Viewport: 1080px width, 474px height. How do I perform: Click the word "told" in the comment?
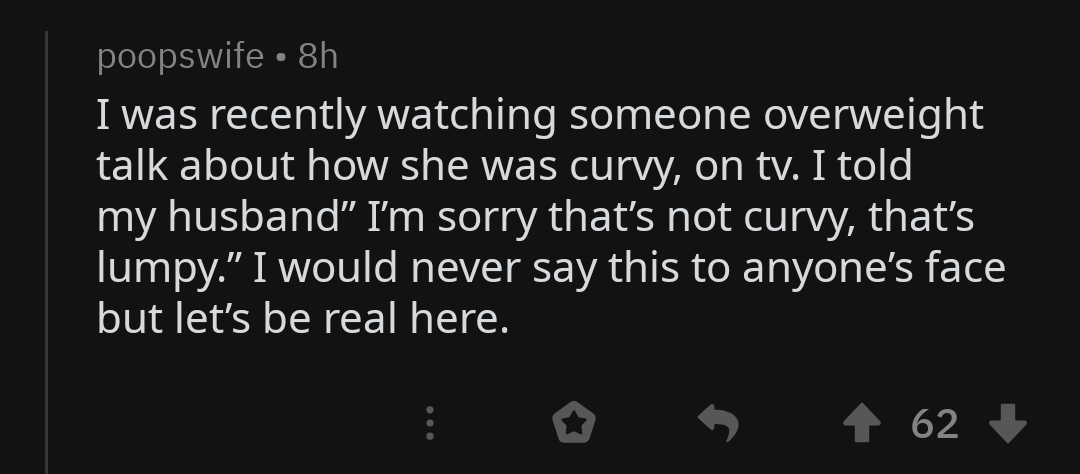[x=875, y=166]
